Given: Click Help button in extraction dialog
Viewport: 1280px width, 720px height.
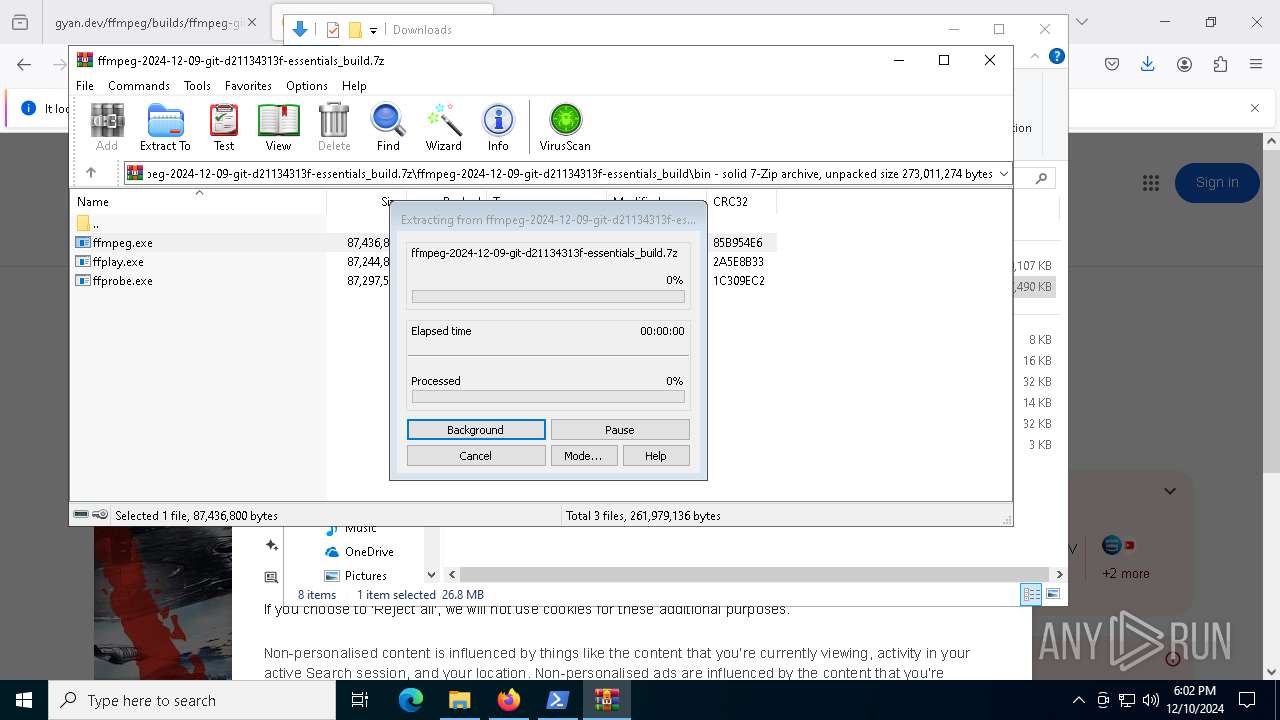Looking at the screenshot, I should (656, 456).
